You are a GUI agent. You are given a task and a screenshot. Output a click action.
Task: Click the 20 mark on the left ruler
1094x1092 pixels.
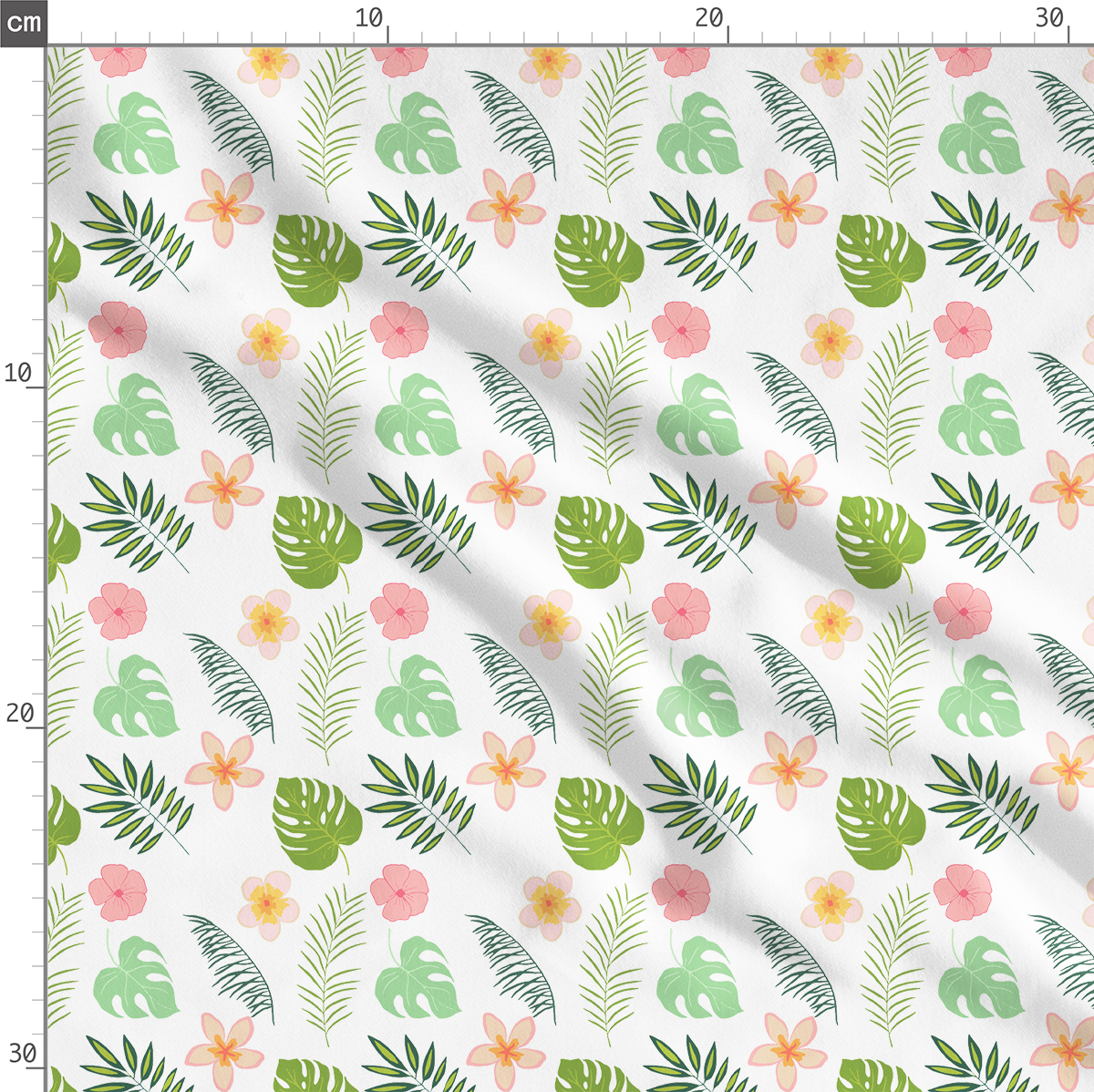tap(19, 713)
